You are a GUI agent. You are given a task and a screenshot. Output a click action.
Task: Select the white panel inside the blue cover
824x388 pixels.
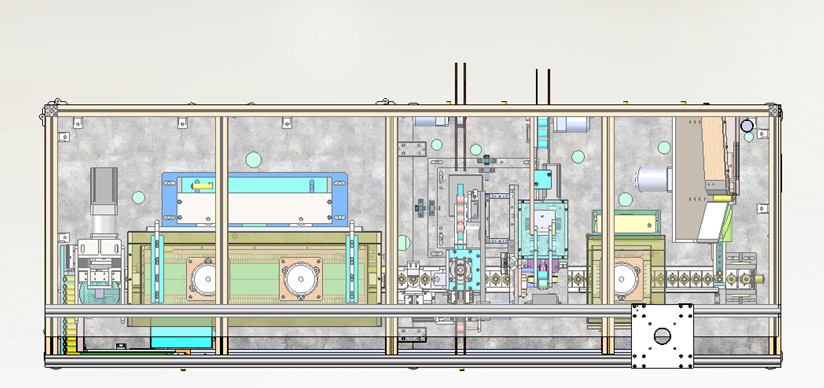[x=254, y=208]
